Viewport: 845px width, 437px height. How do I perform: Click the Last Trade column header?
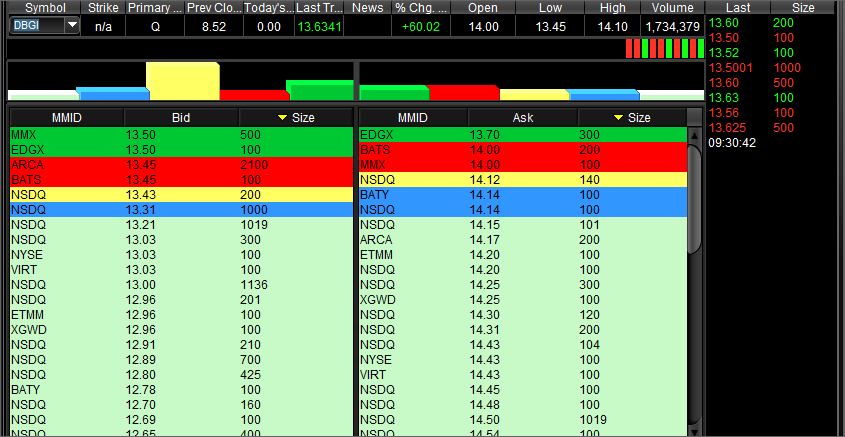(x=319, y=8)
